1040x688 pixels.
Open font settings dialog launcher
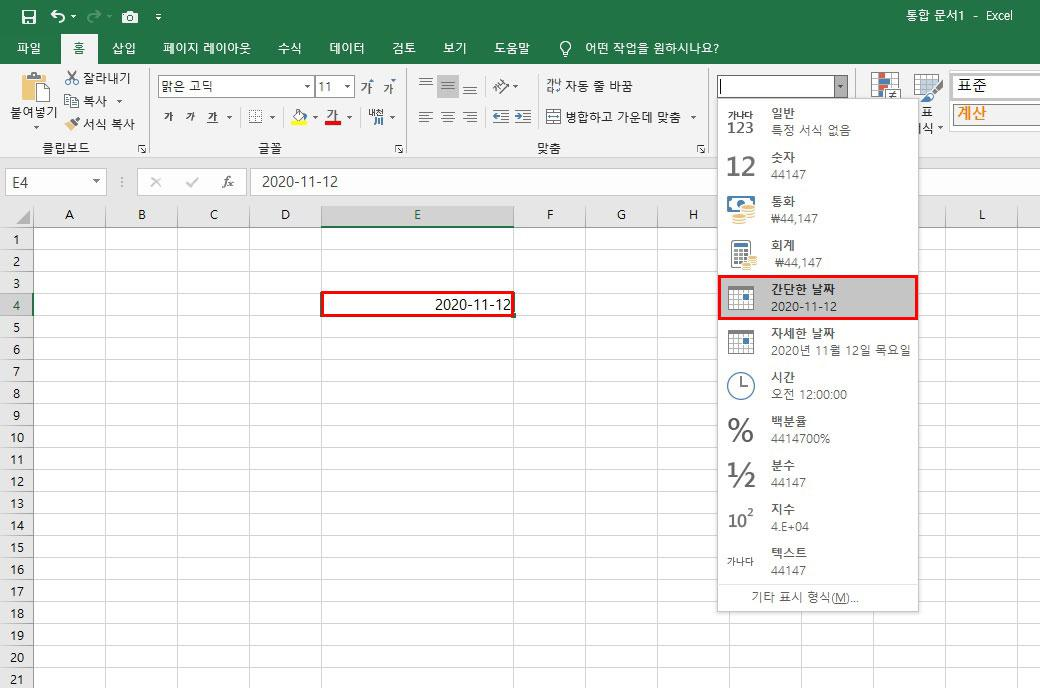point(399,149)
